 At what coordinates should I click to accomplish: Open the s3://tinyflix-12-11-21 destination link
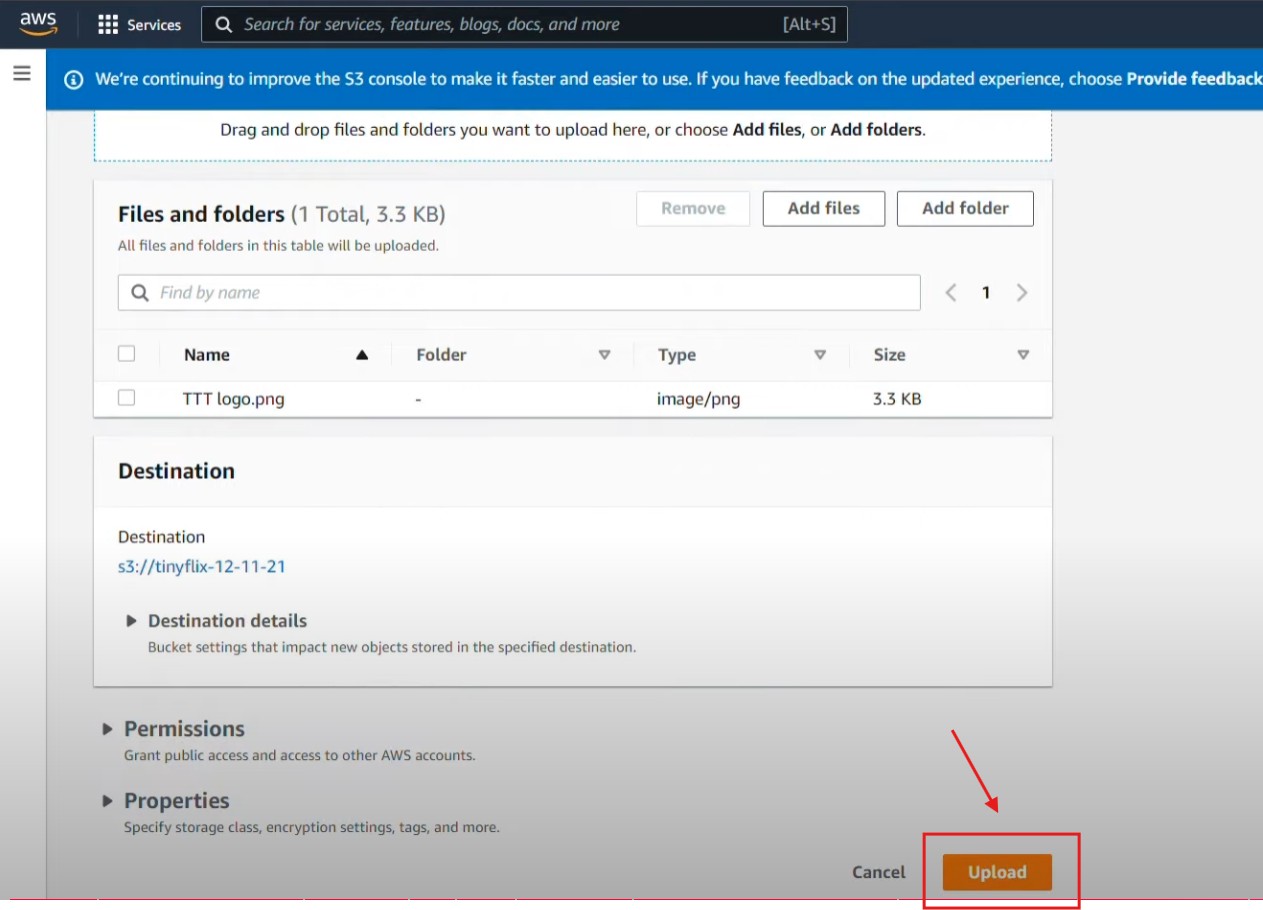202,566
